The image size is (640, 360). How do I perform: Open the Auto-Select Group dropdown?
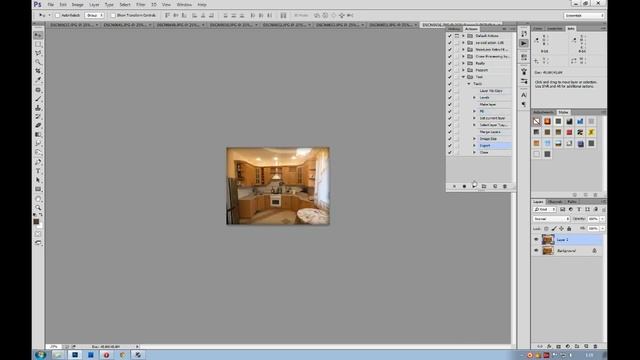click(94, 16)
